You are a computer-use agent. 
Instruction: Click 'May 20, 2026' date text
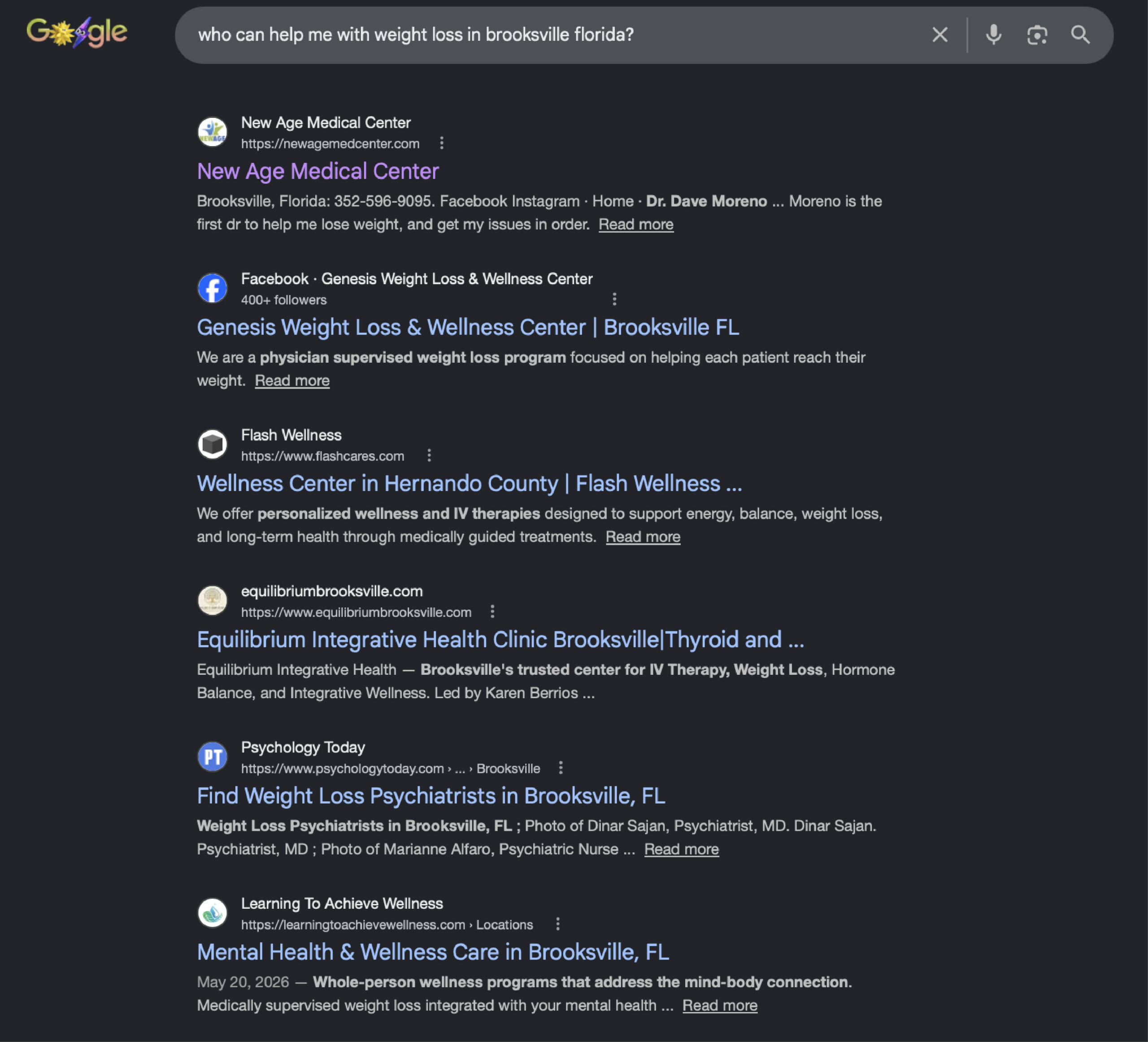(x=243, y=981)
